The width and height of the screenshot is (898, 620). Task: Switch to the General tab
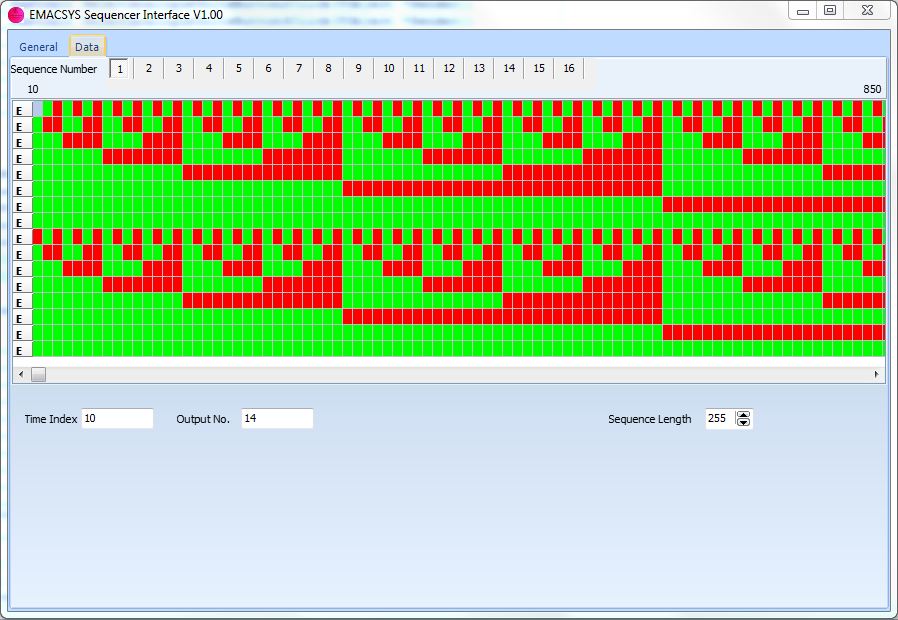click(x=39, y=47)
